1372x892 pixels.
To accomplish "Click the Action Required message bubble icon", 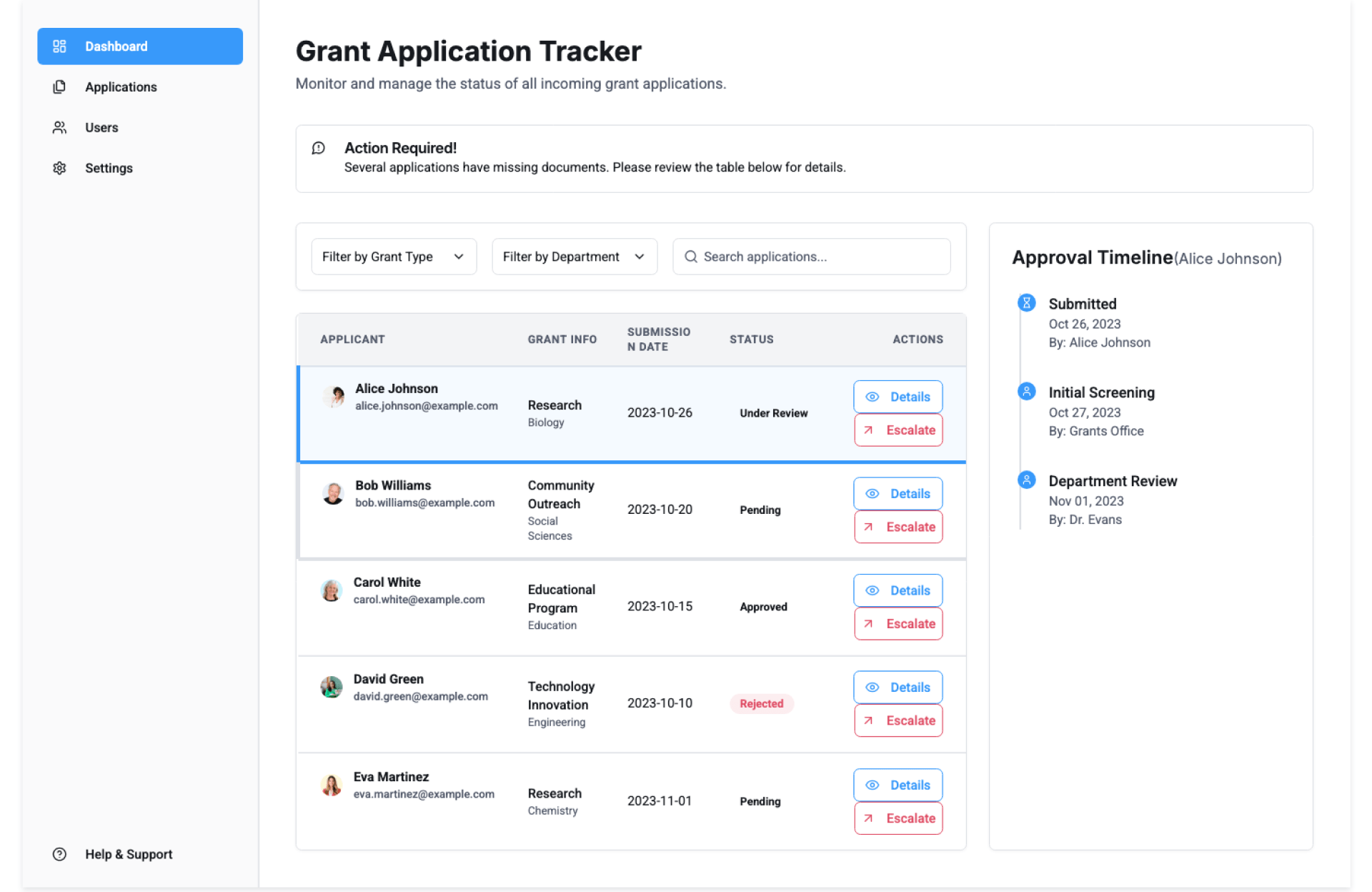I will [319, 148].
